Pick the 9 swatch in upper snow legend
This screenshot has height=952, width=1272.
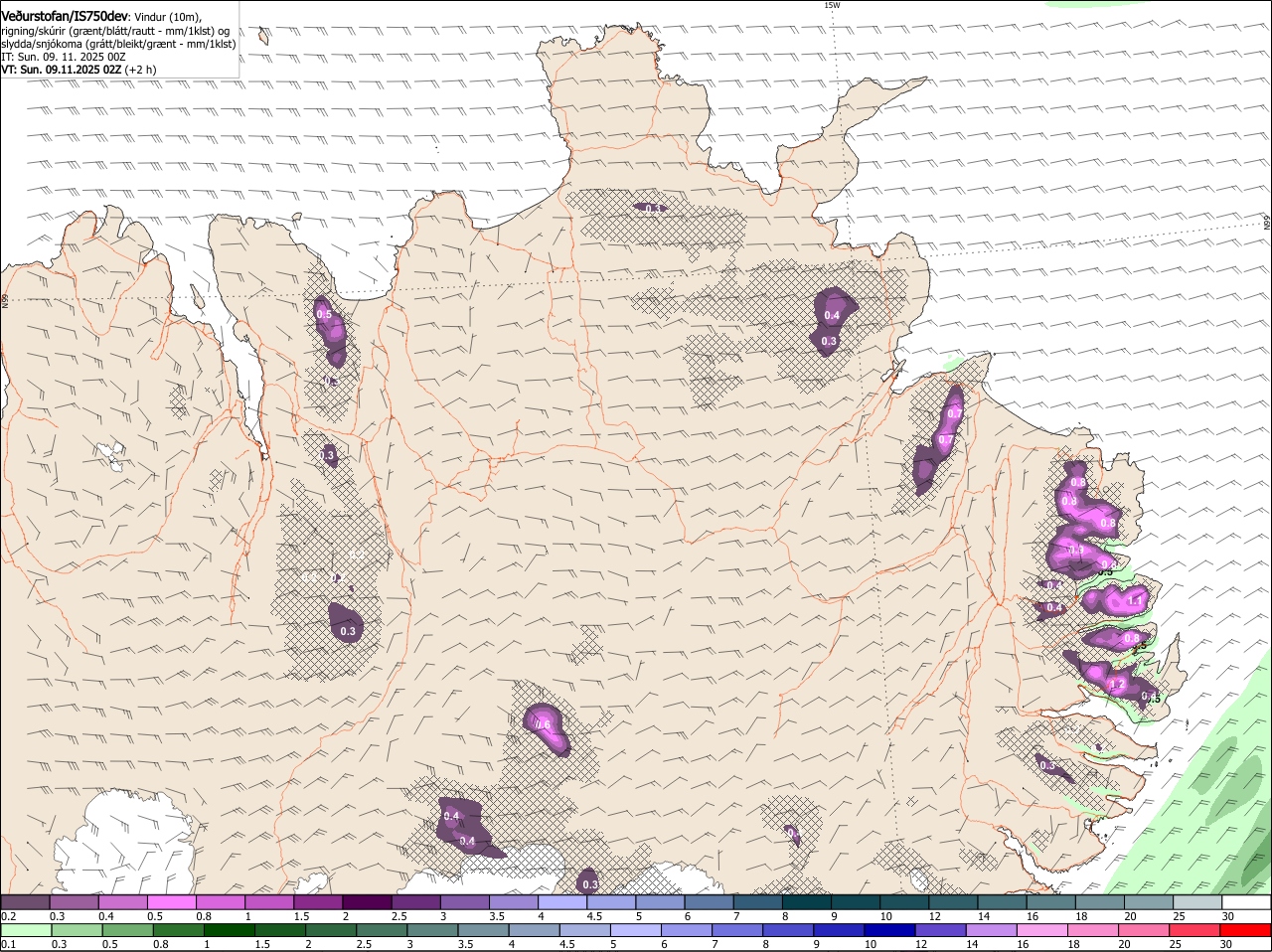coord(855,902)
